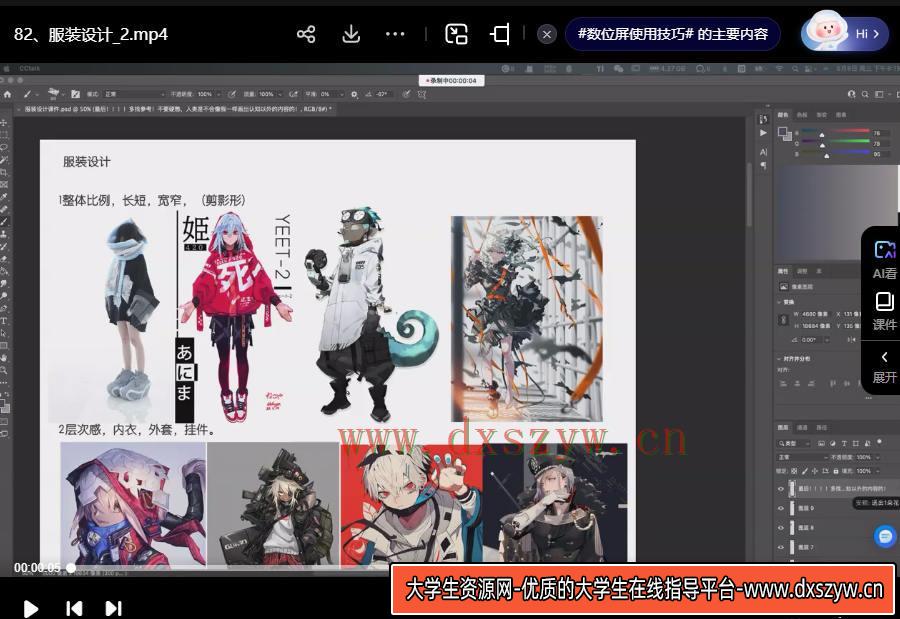This screenshot has height=619, width=900.
Task: Open the Hi assistant avatar button
Action: [x=844, y=34]
